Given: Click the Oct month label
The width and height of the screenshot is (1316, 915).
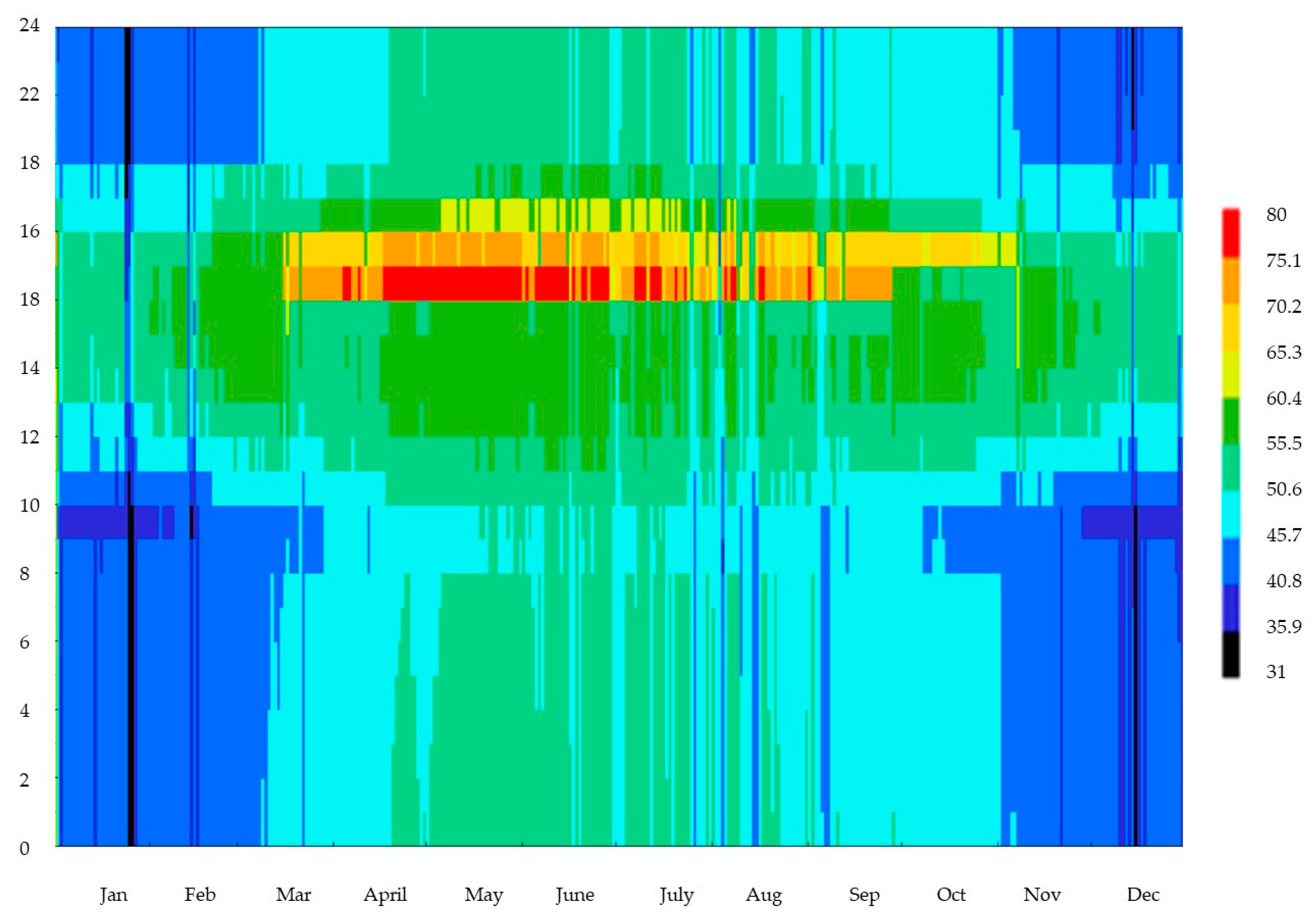Looking at the screenshot, I should [x=951, y=894].
